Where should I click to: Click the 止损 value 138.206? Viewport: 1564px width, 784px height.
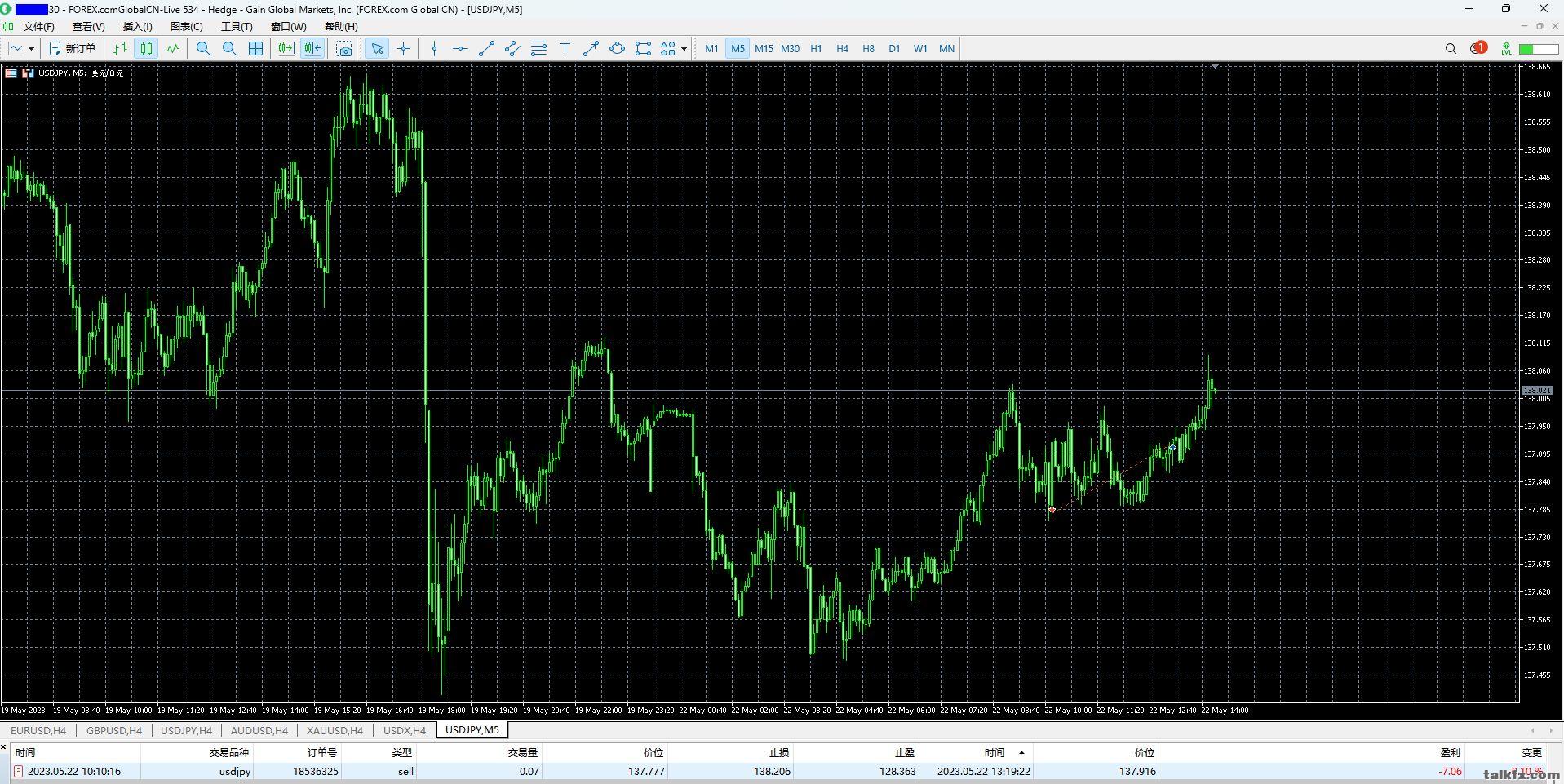(x=772, y=771)
